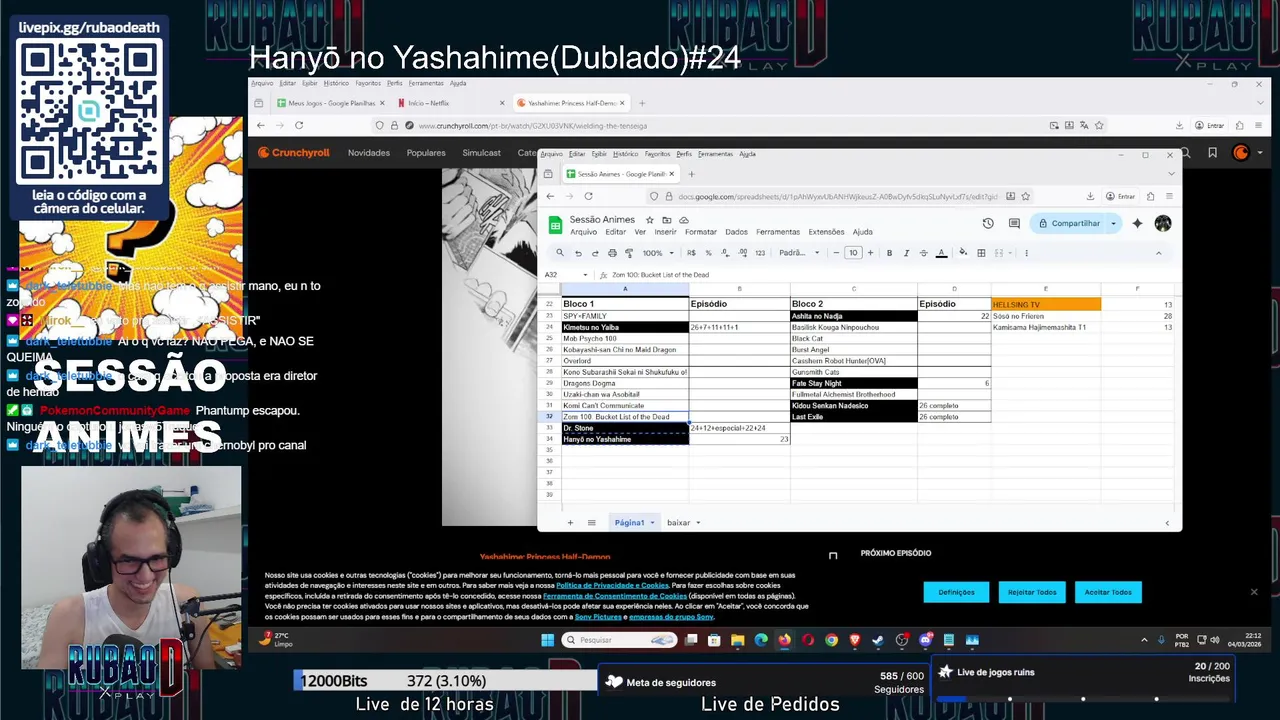The width and height of the screenshot is (1280, 720).
Task: Select the orange HELLSING TV cell
Action: click(1046, 304)
